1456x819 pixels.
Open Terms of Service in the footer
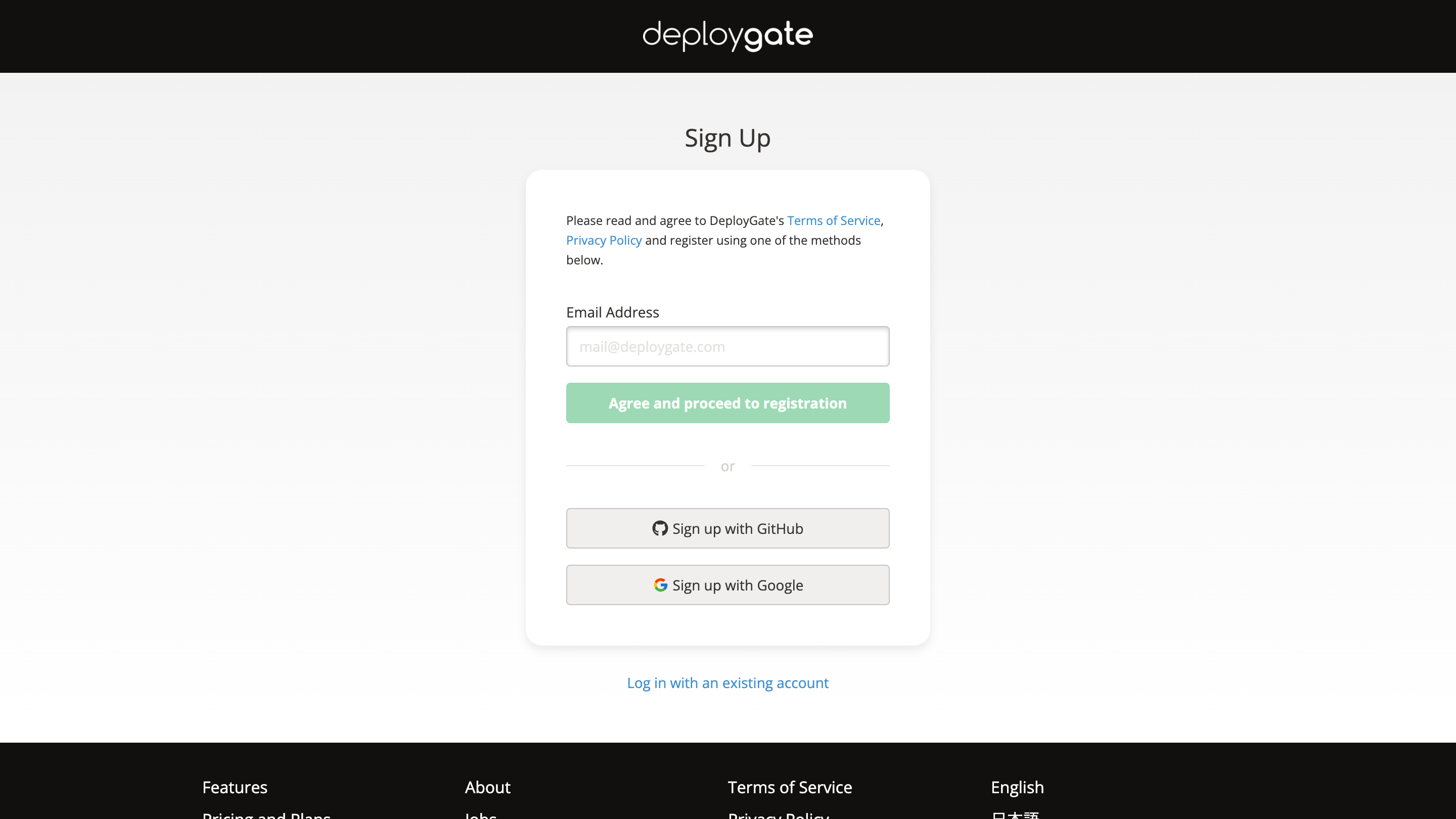(790, 787)
